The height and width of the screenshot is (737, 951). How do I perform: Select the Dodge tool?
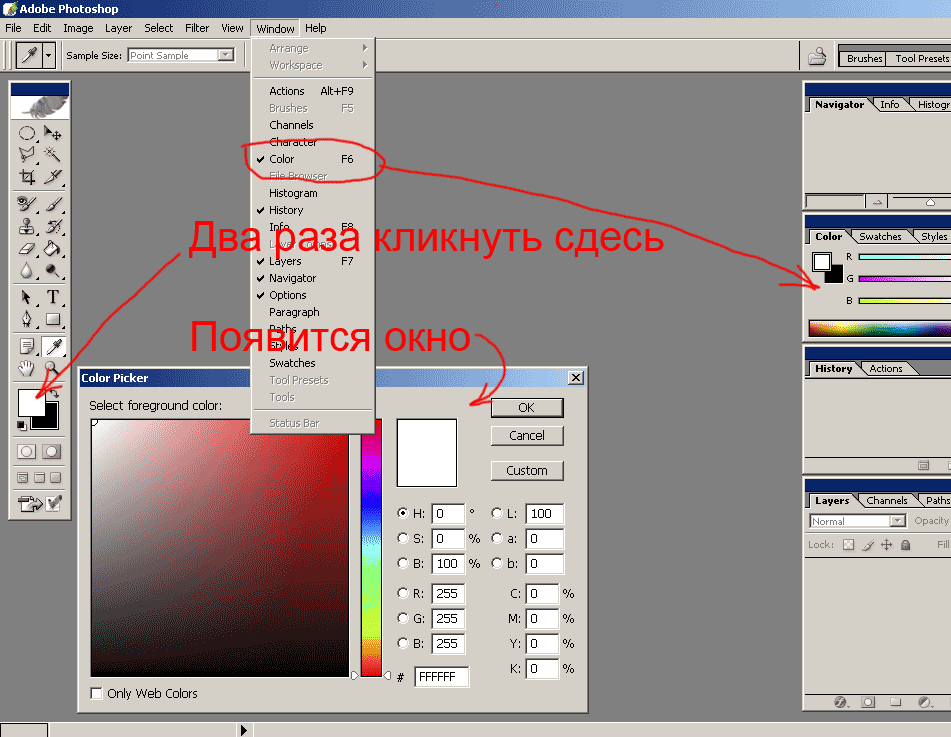click(x=53, y=271)
